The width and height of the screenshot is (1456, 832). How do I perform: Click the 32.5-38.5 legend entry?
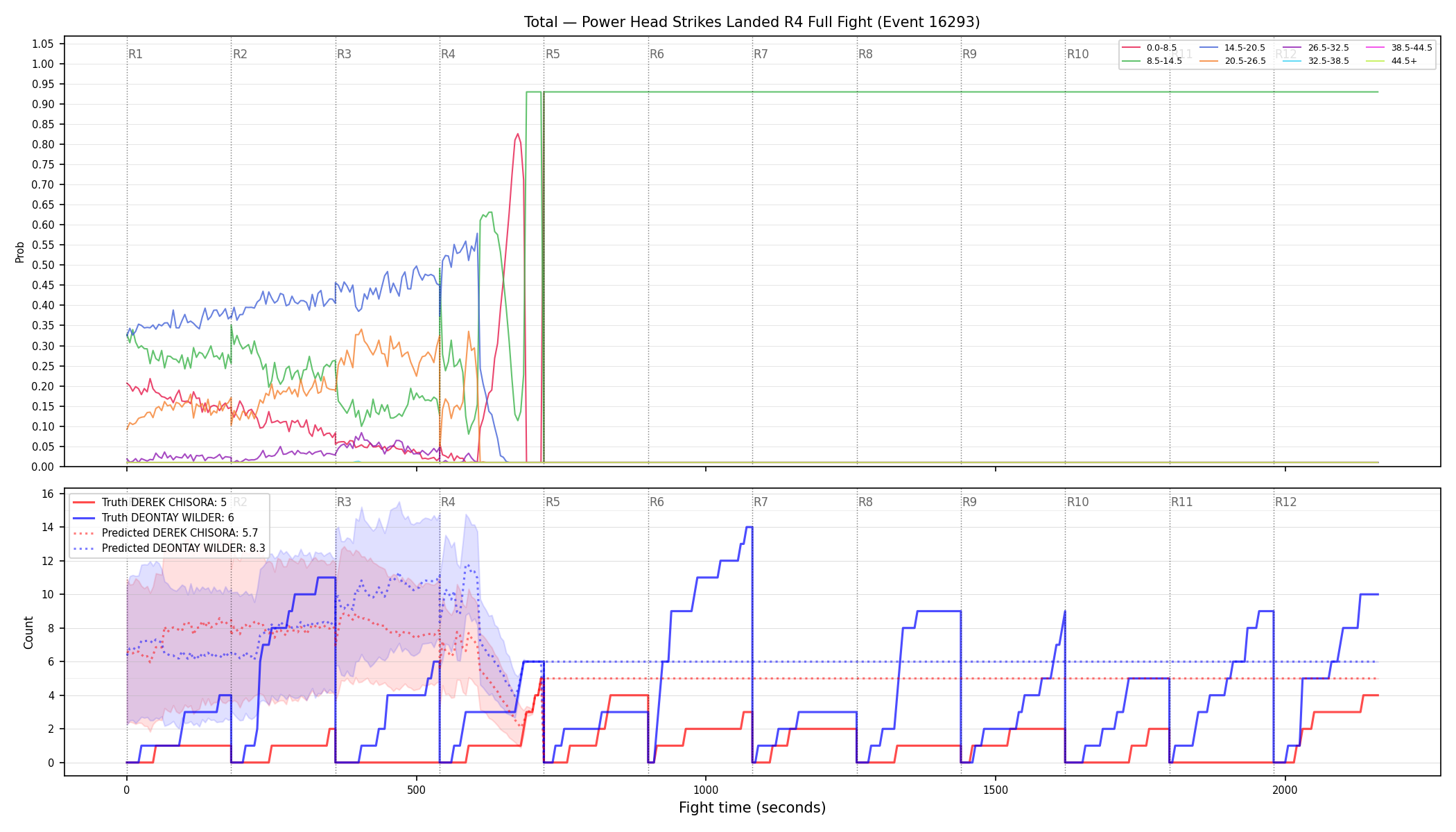tap(1316, 61)
